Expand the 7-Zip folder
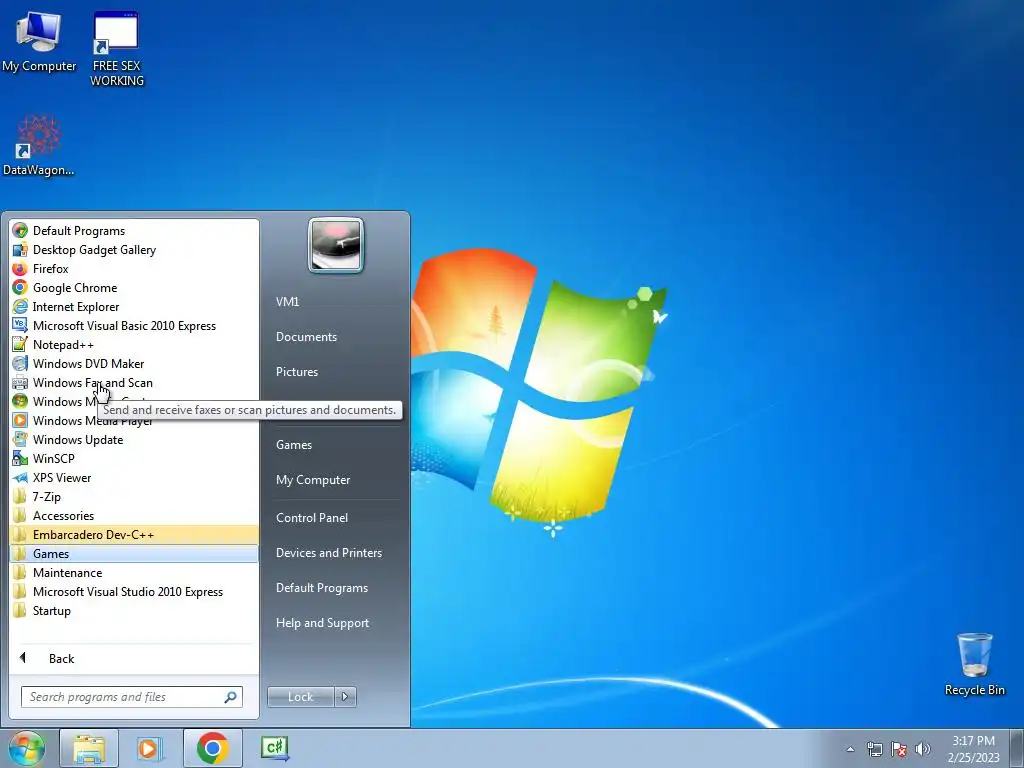This screenshot has height=768, width=1024. click(x=134, y=496)
